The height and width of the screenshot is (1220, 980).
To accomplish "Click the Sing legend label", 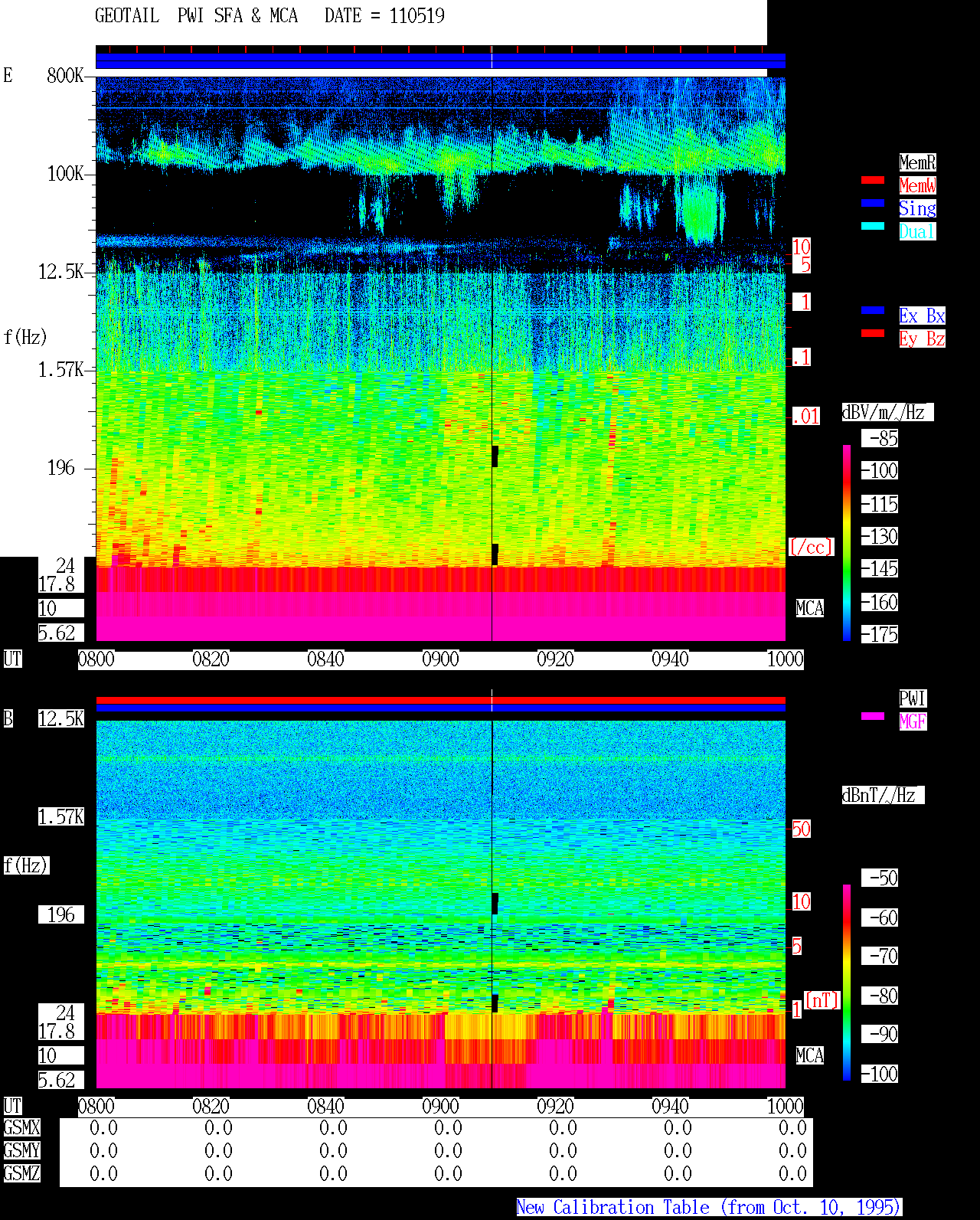I will tap(917, 208).
